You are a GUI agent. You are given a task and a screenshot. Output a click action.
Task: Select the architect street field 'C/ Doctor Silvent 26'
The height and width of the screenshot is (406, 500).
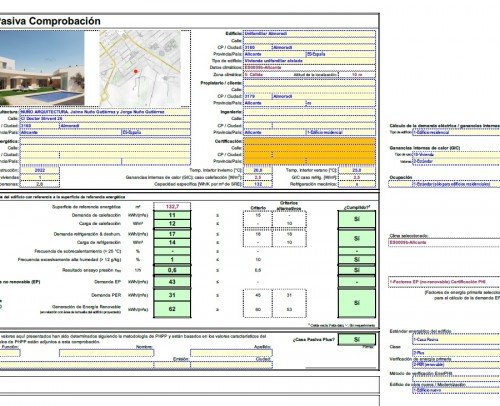pos(105,119)
